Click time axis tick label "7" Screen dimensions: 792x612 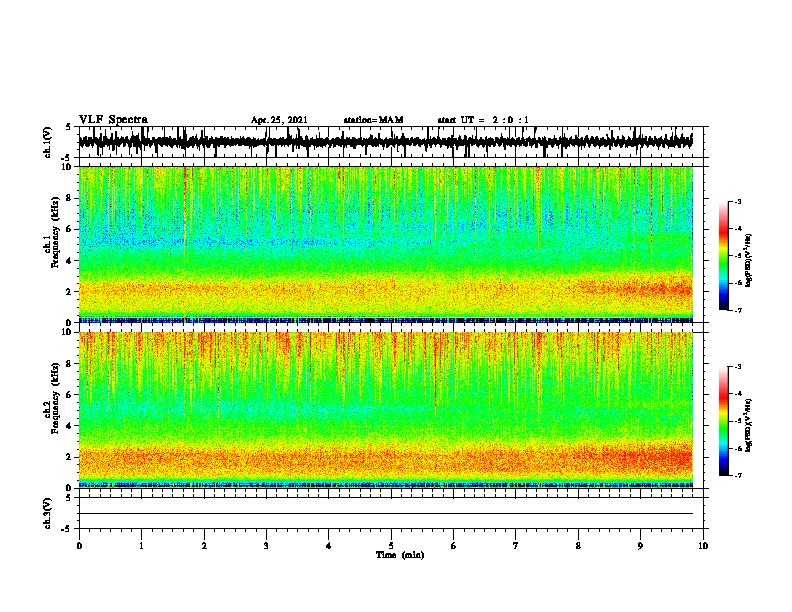click(x=516, y=546)
